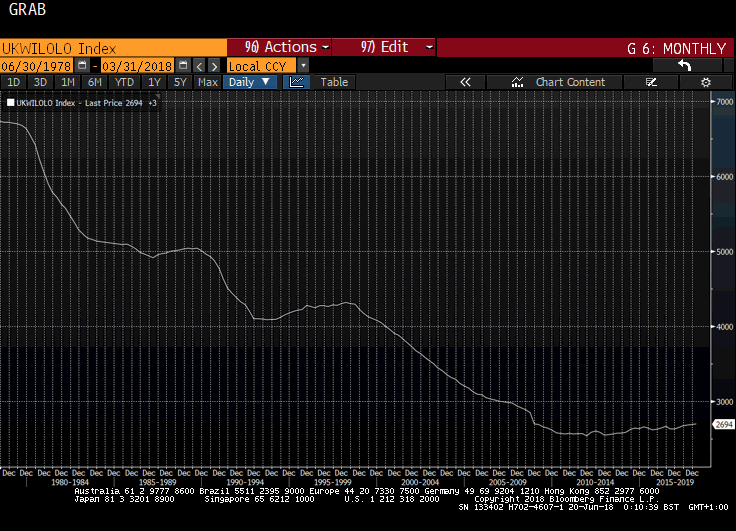Open the 96 Actions menu
This screenshot has width=736, height=531.
(279, 47)
